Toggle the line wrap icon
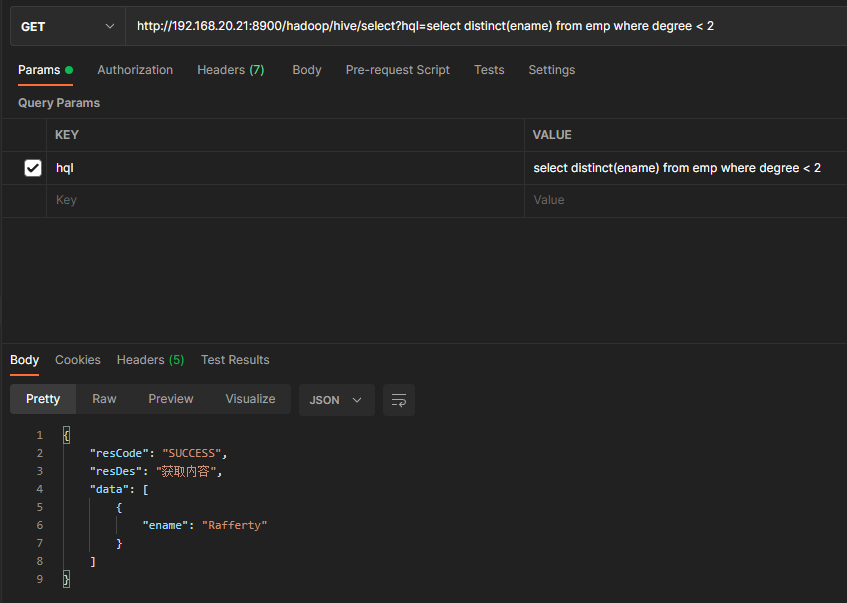Image resolution: width=847 pixels, height=603 pixels. coord(399,400)
